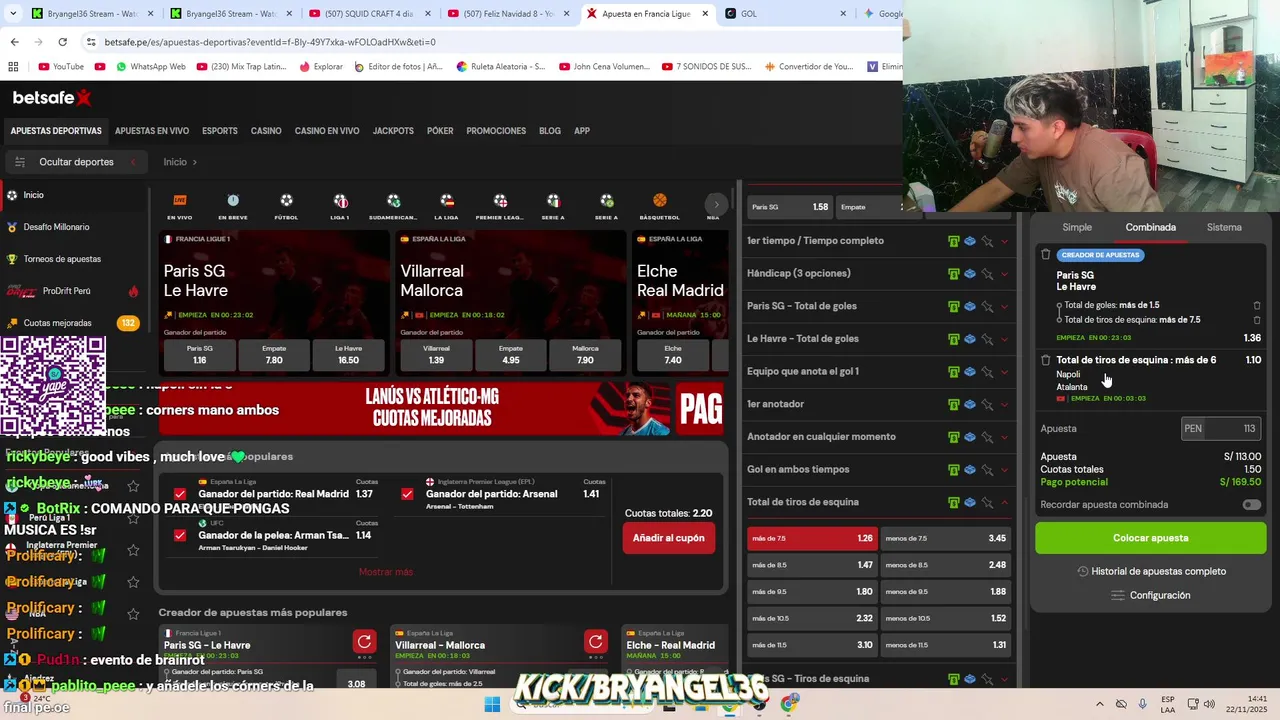Refresh the Villarreal – Mallorca popular bet card
The height and width of the screenshot is (720, 1280).
tap(595, 642)
